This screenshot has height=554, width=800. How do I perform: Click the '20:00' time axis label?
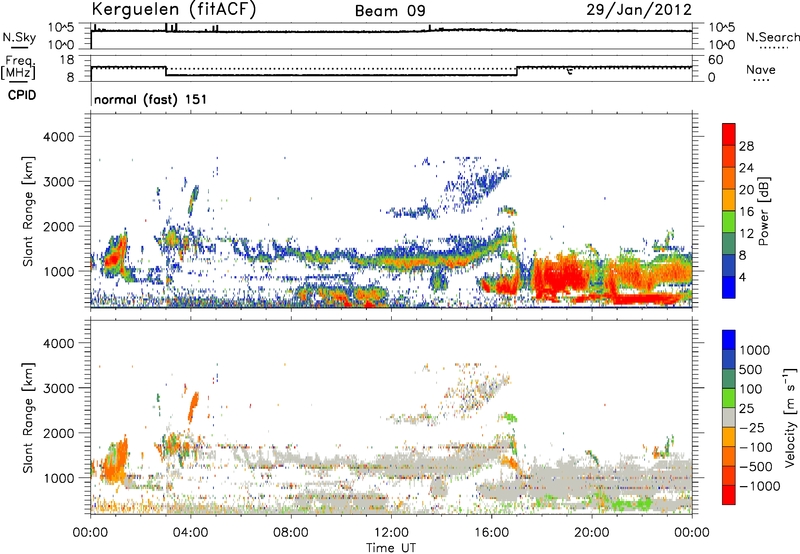pos(591,533)
